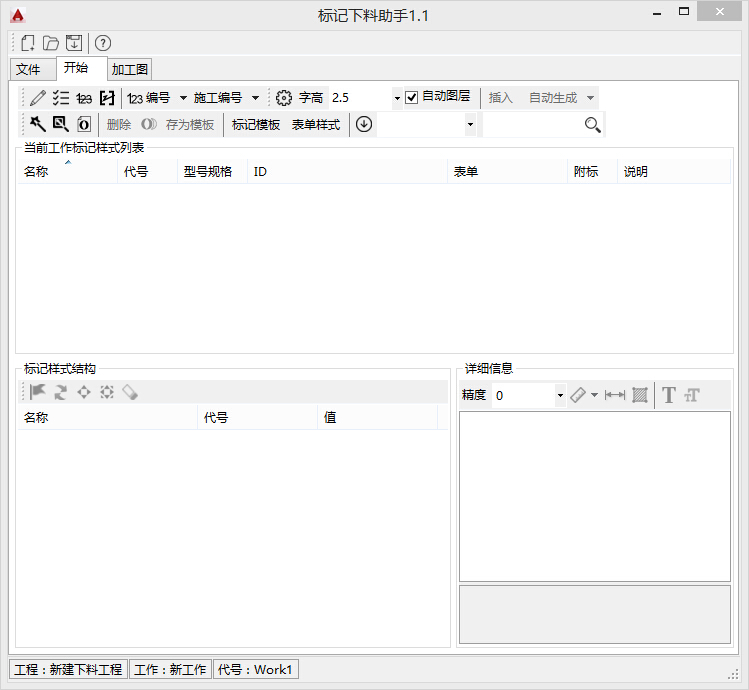Click the zoom window icon
Image resolution: width=749 pixels, height=690 pixels.
tap(61, 124)
